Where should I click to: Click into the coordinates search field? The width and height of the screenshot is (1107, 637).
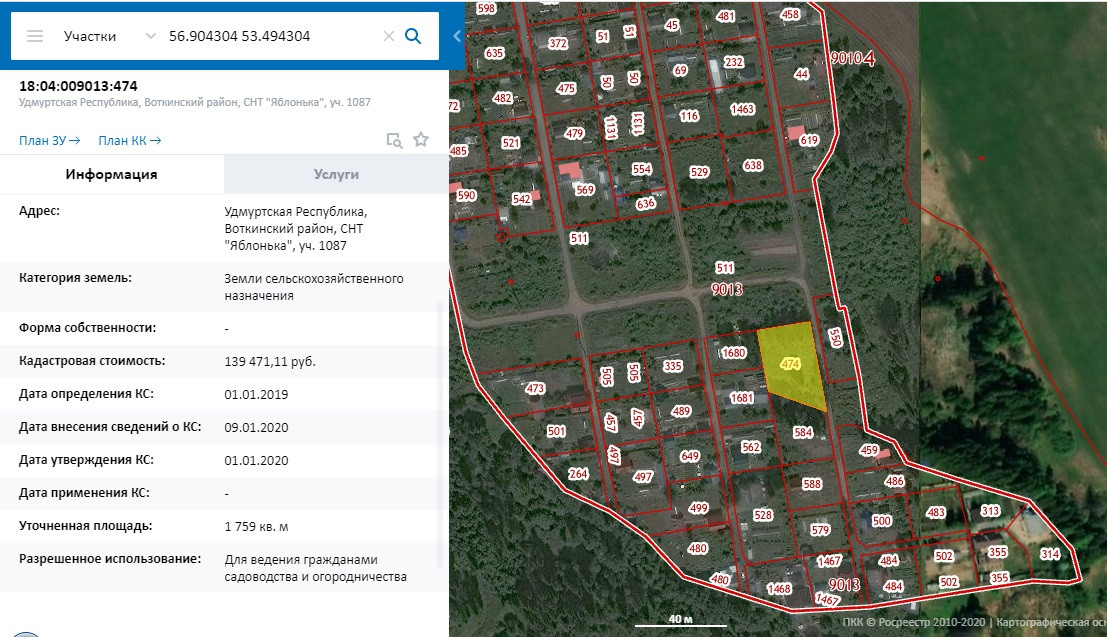[270, 36]
